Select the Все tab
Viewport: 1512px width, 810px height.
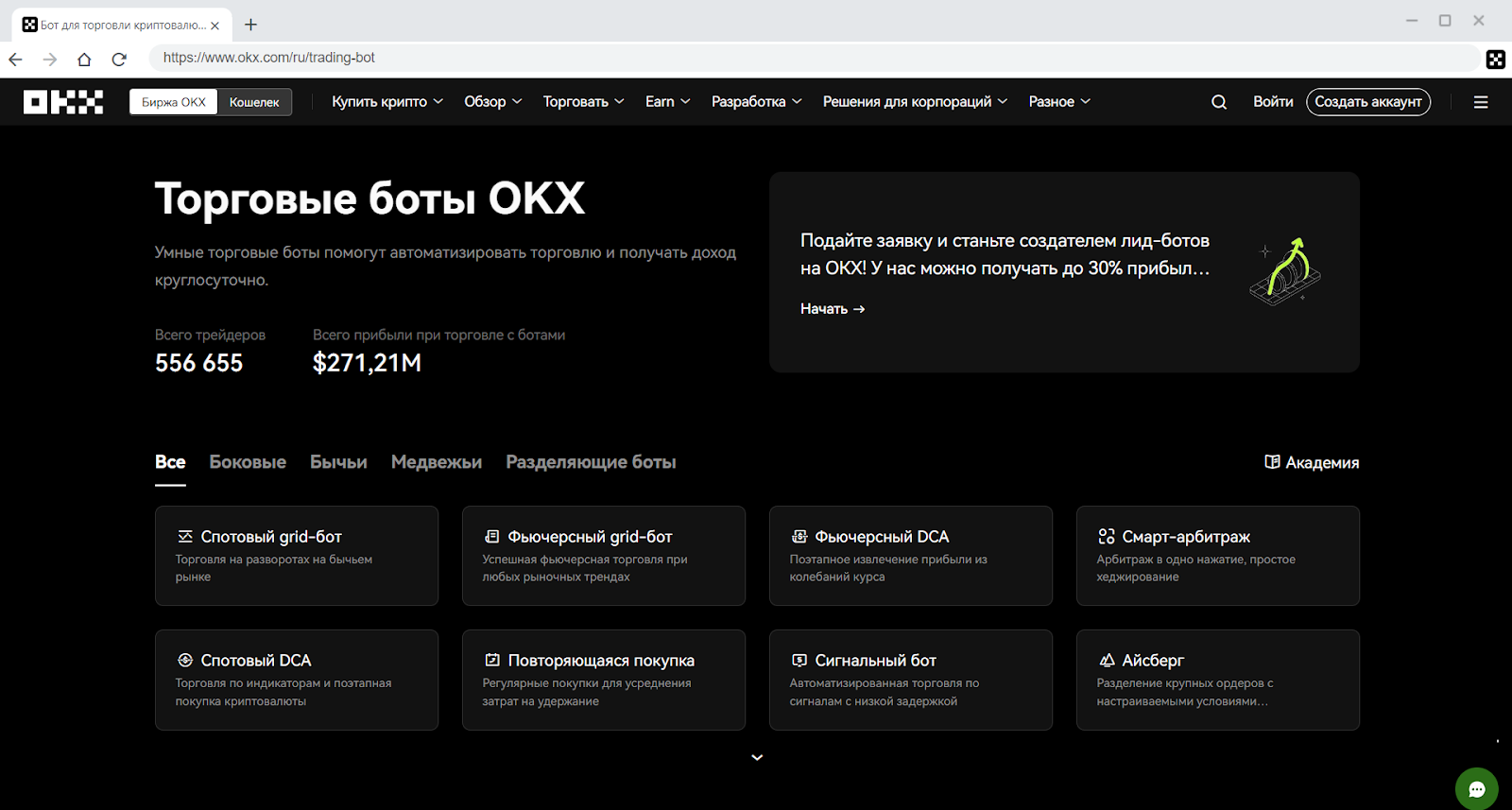(x=170, y=462)
